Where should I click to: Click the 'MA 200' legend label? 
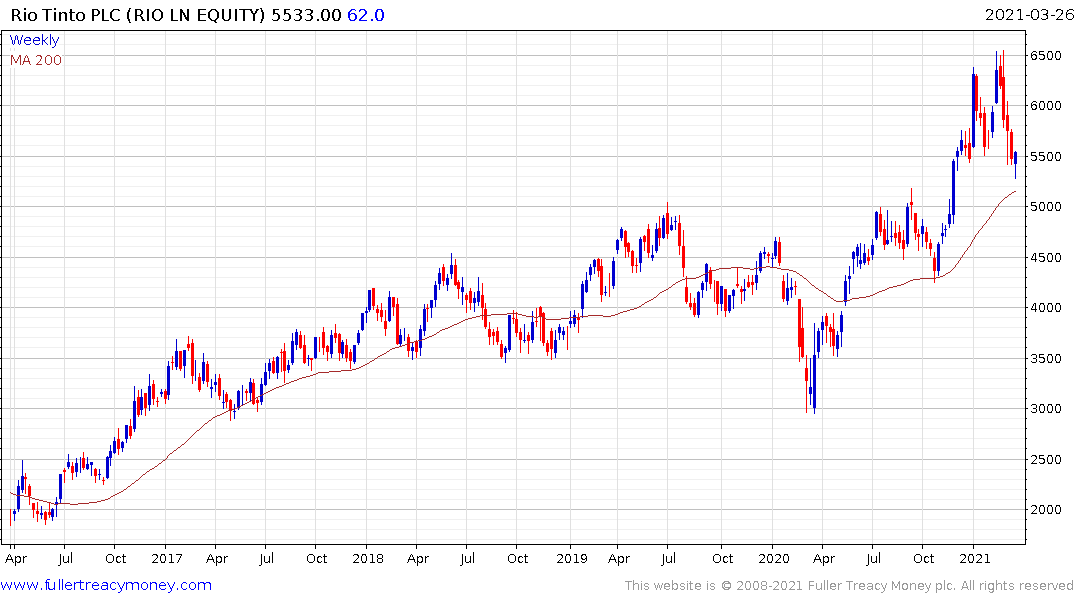(x=36, y=60)
